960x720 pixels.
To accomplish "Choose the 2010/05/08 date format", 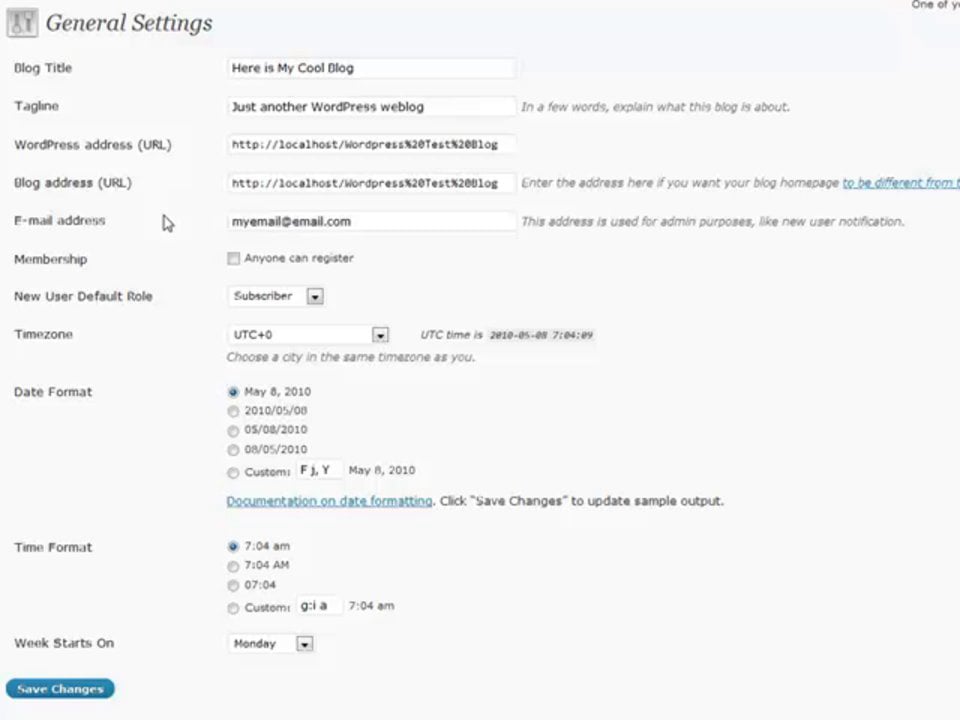I will 233,411.
